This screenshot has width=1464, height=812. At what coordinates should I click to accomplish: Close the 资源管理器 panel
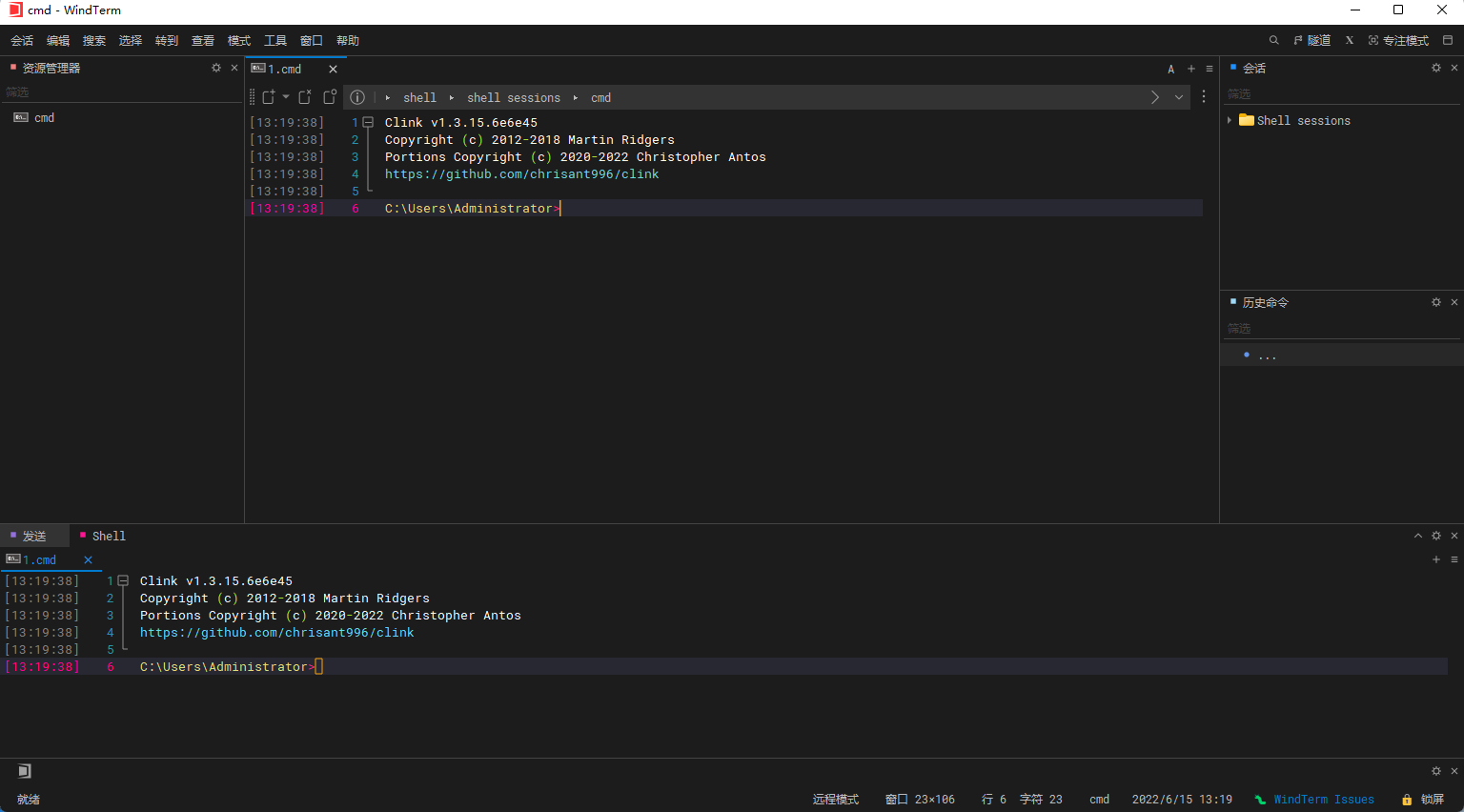point(234,68)
